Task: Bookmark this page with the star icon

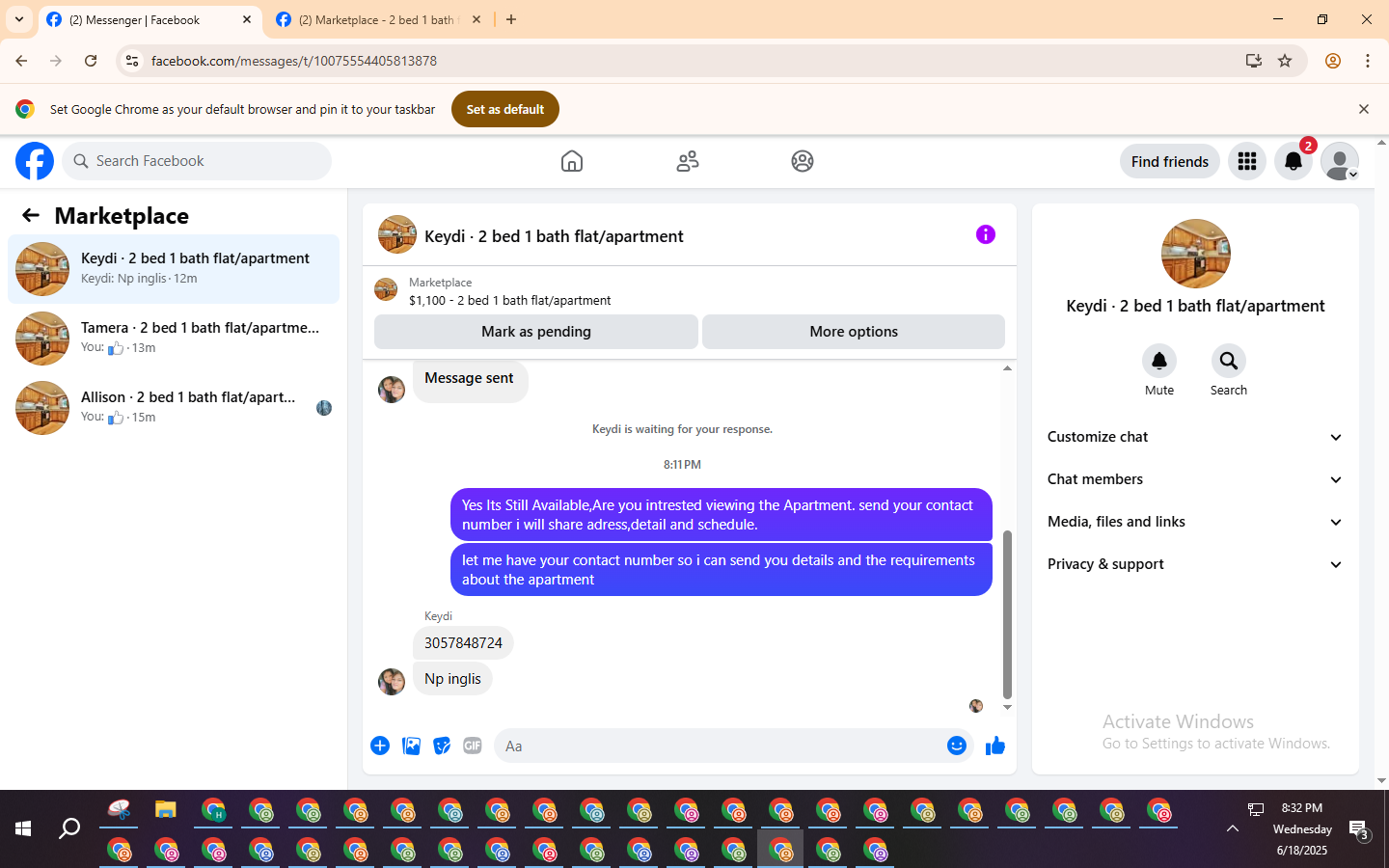Action: (1285, 61)
